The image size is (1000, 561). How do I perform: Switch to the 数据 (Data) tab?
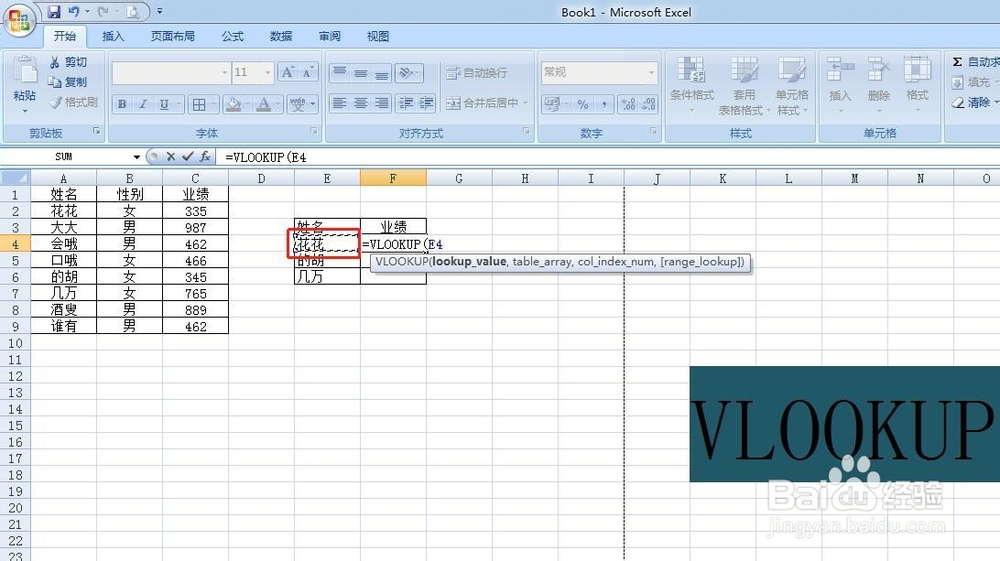coord(281,36)
